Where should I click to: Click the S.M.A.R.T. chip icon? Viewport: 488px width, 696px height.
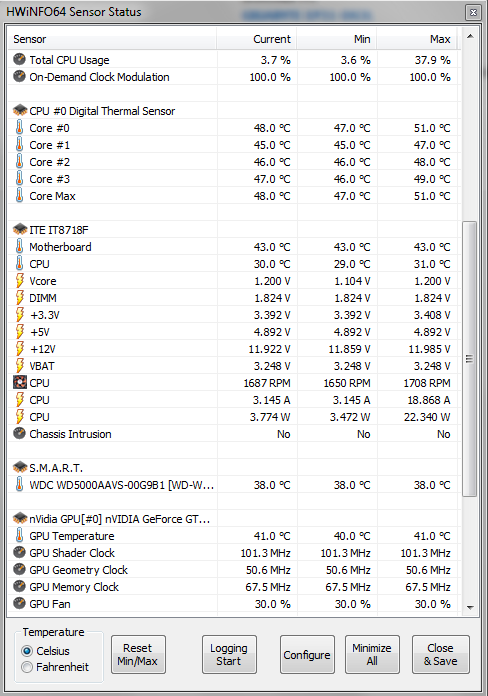coord(20,467)
